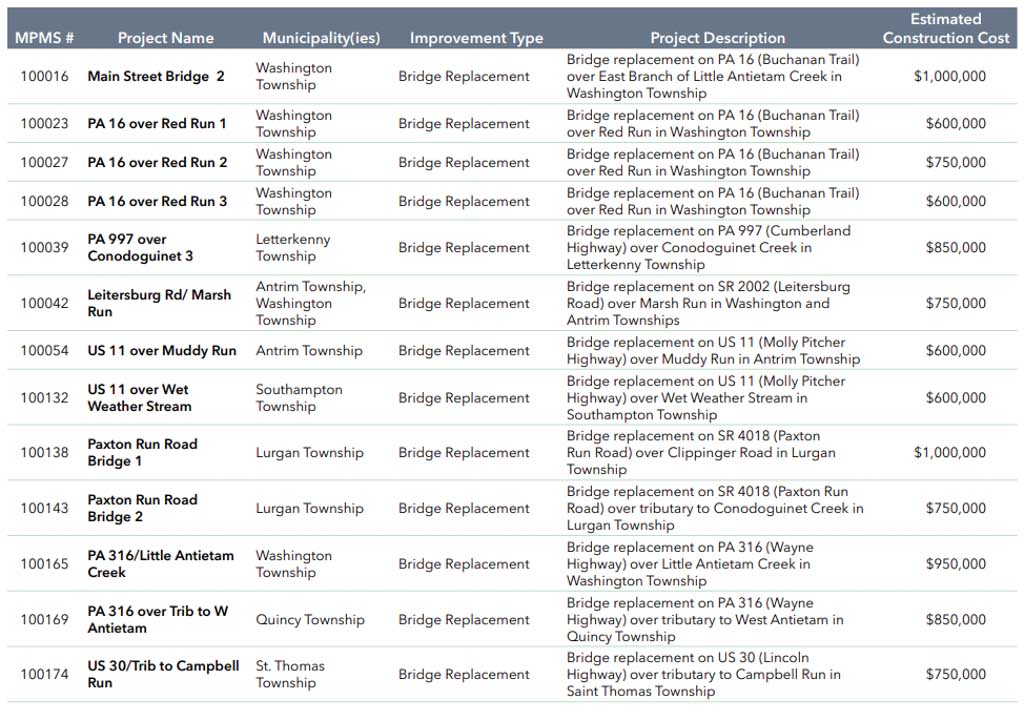Select the St. Thomas Township municipality cell
This screenshot has width=1024, height=720.
(x=290, y=674)
